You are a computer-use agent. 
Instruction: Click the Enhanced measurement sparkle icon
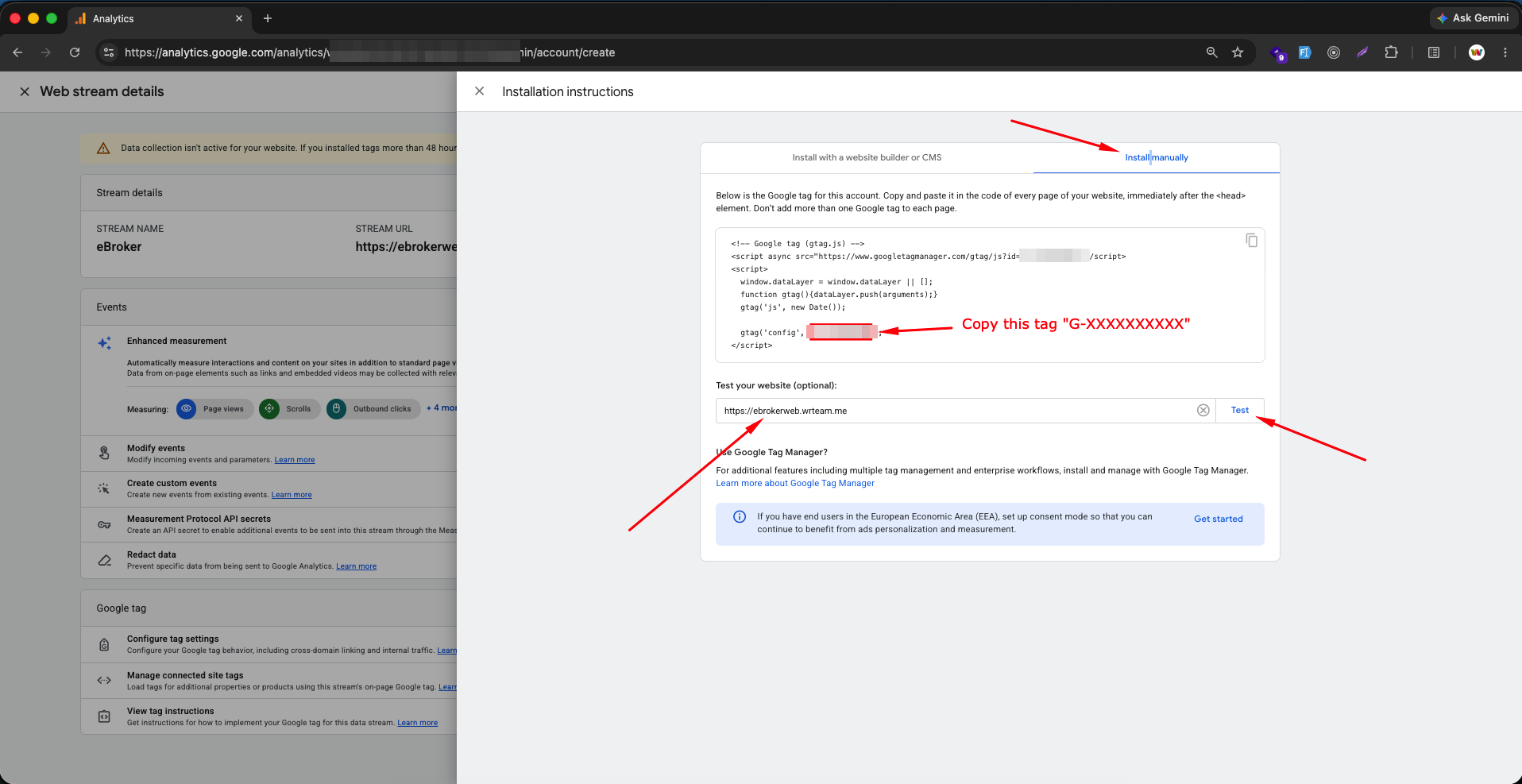[104, 343]
